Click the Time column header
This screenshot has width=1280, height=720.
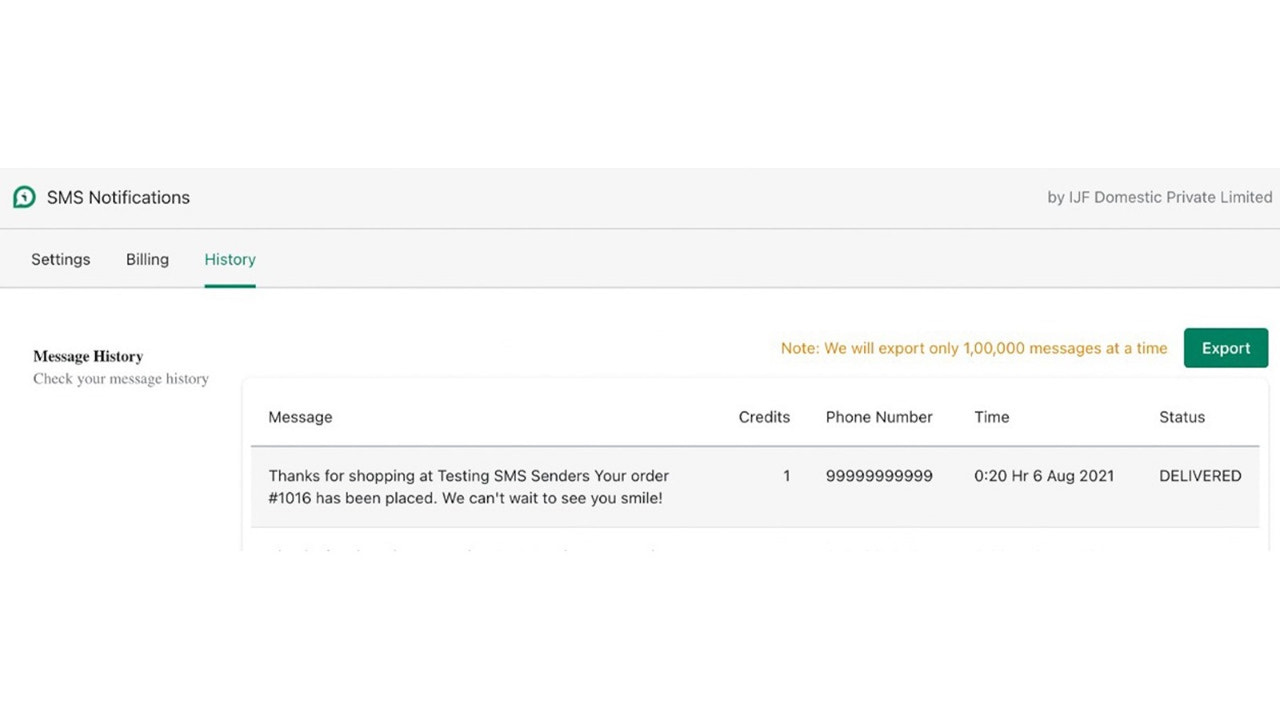pos(991,417)
